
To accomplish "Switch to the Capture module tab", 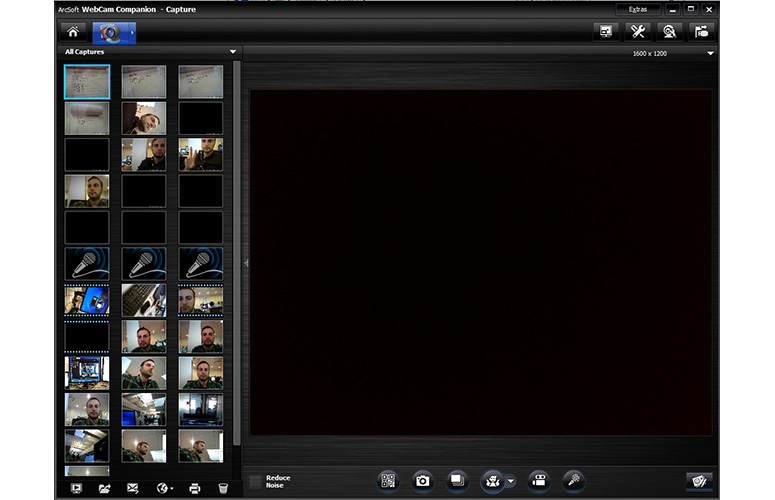I will pyautogui.click(x=112, y=31).
